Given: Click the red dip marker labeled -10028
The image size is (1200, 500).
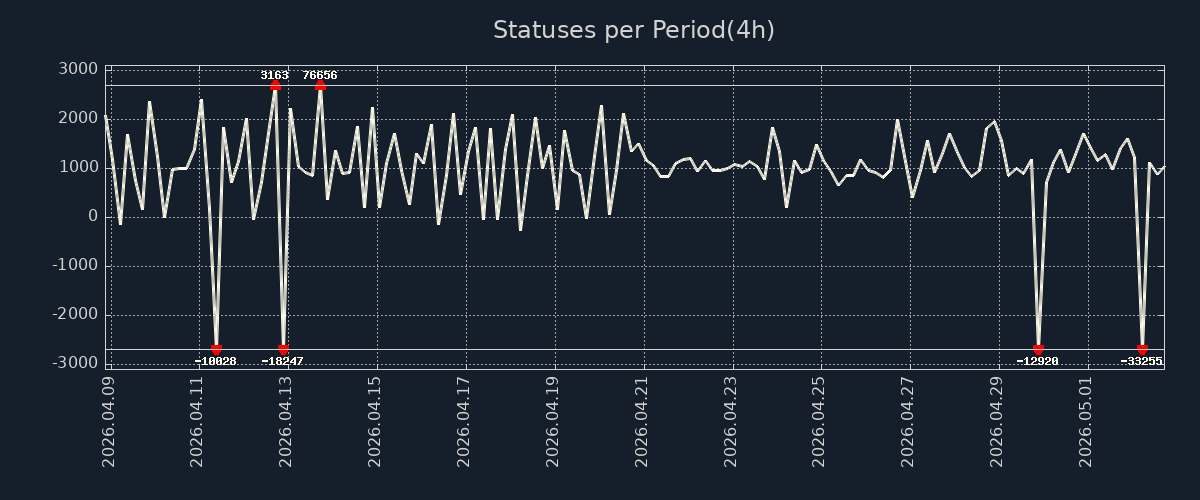Looking at the screenshot, I should coord(216,350).
